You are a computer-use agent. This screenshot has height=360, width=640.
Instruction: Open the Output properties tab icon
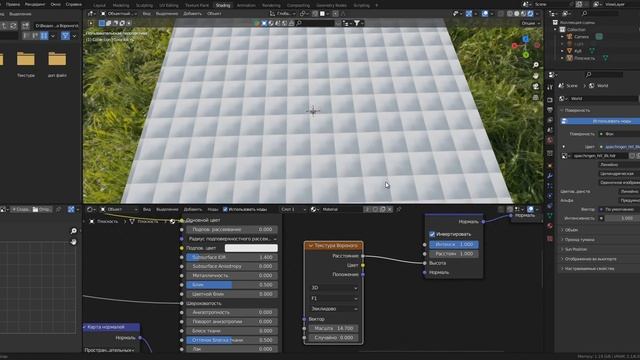550,110
